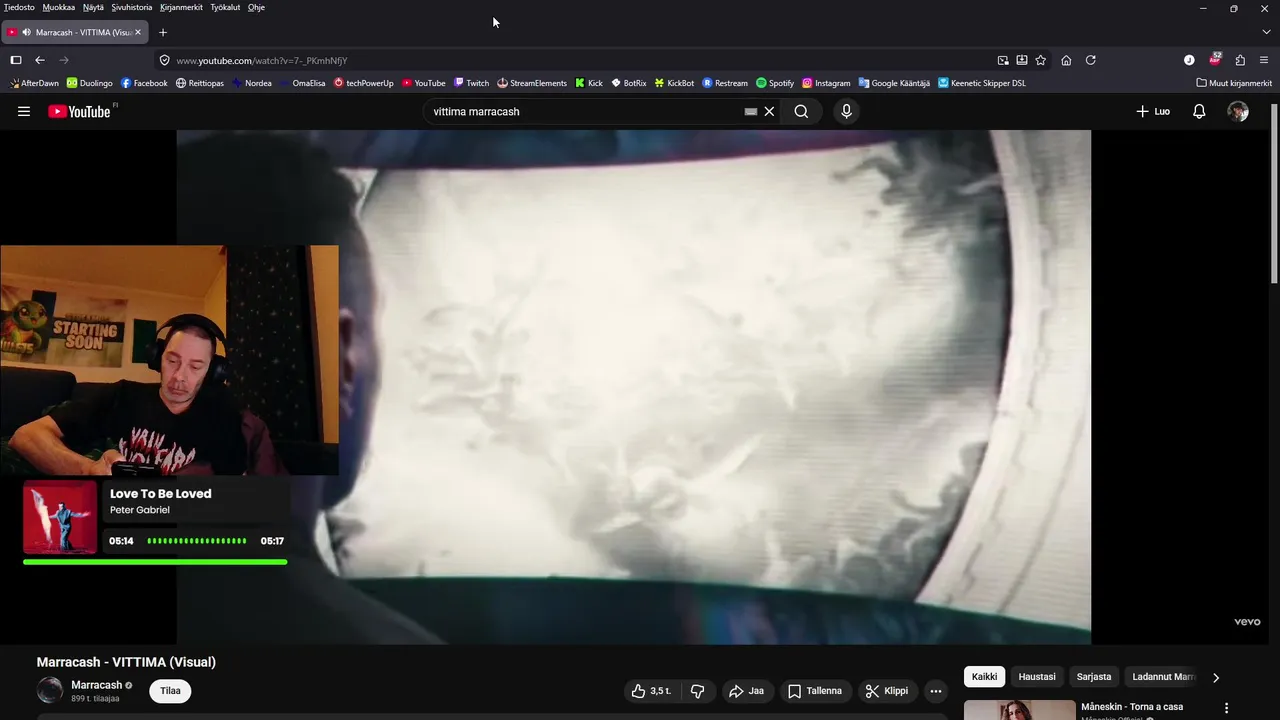Open the Tiedosto menu

tap(19, 7)
